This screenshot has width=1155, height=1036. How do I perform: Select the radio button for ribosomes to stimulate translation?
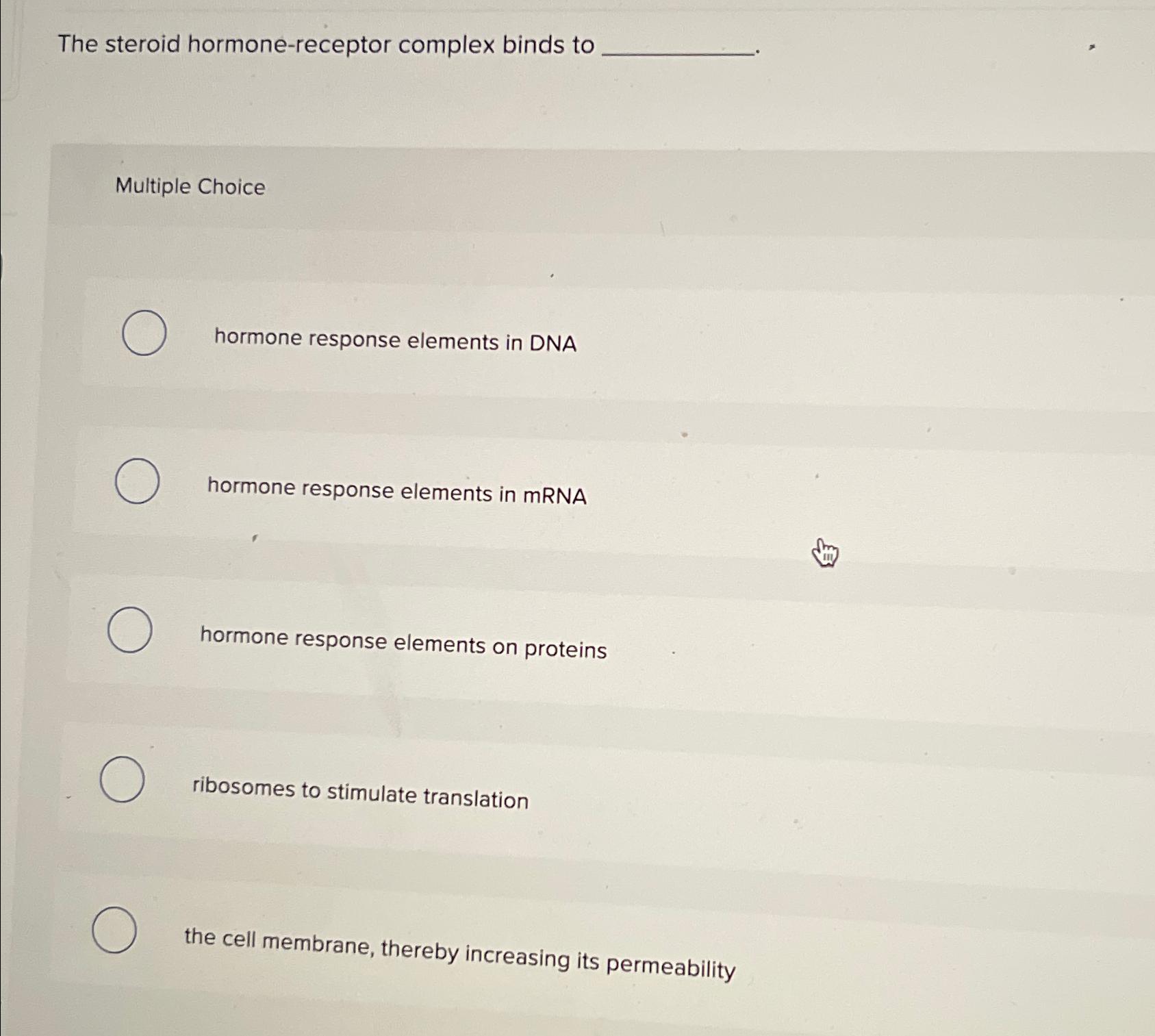pyautogui.click(x=124, y=779)
